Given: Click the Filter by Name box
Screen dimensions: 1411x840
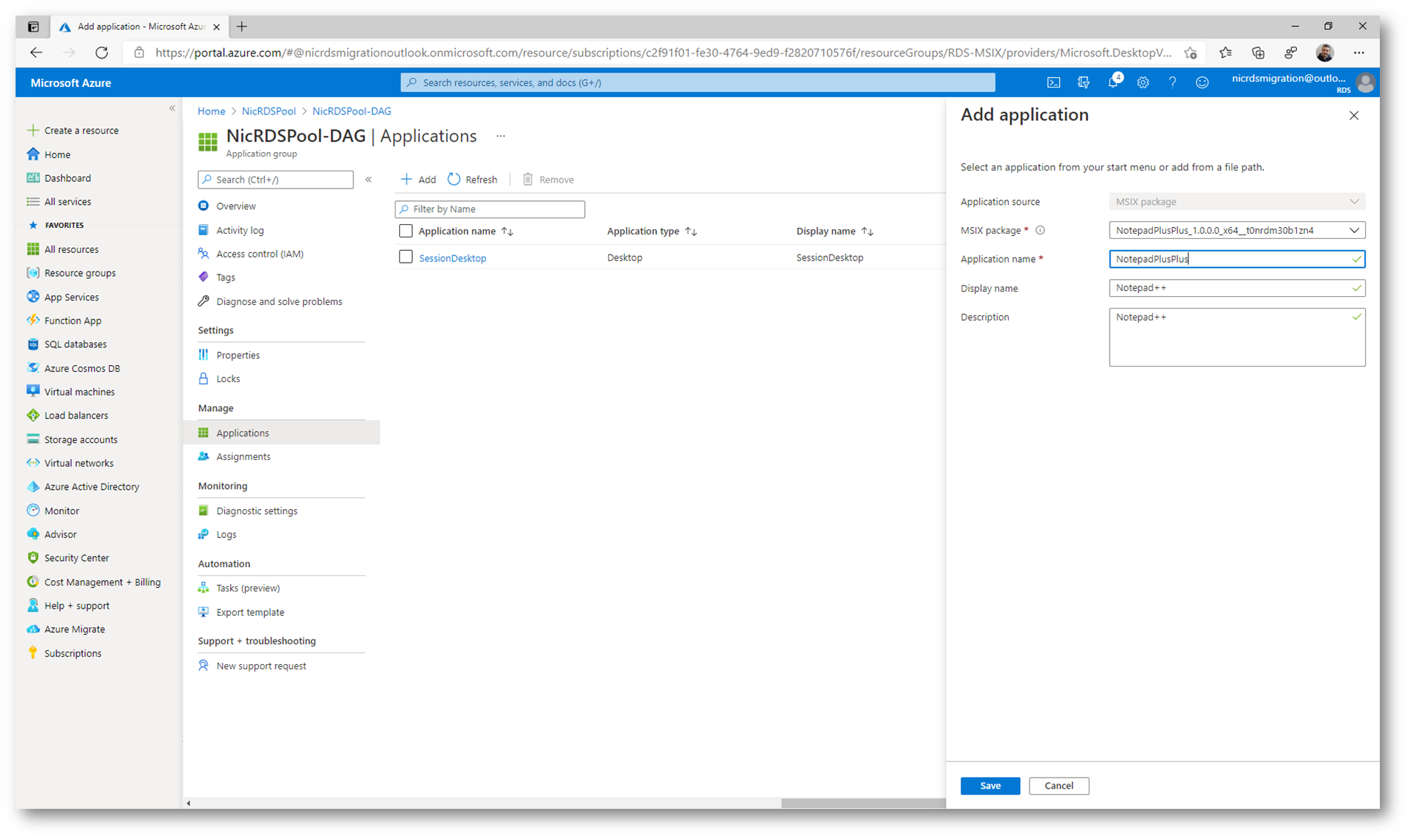Looking at the screenshot, I should [x=490, y=209].
